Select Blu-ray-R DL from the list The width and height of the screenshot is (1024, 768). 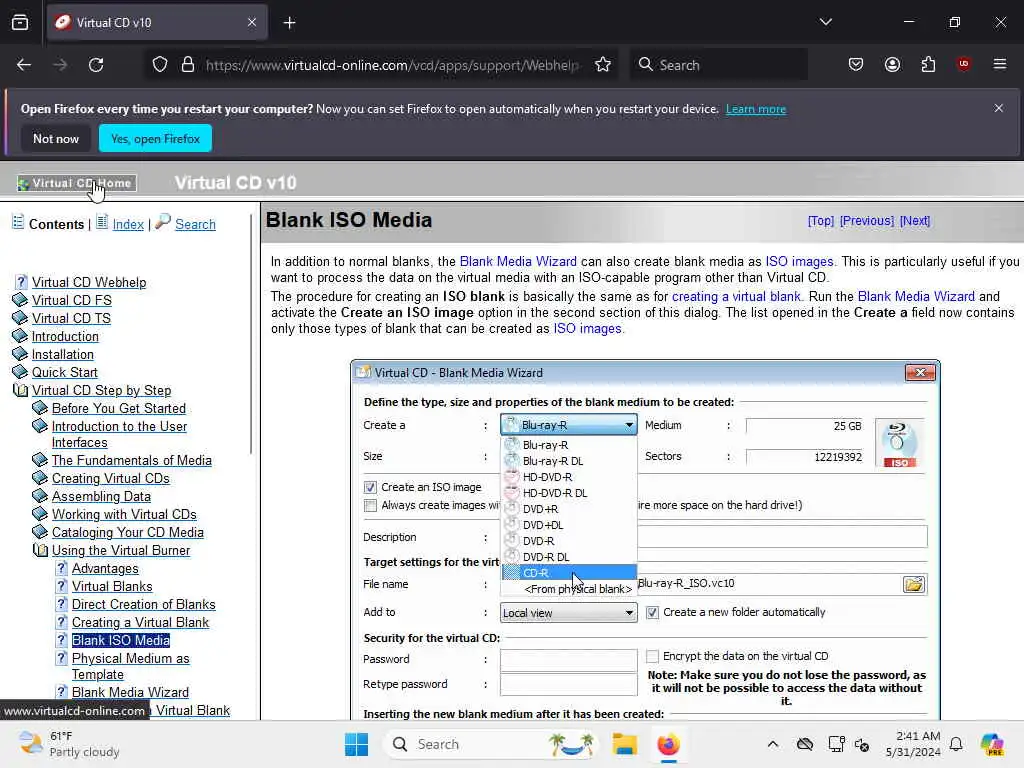[569, 461]
